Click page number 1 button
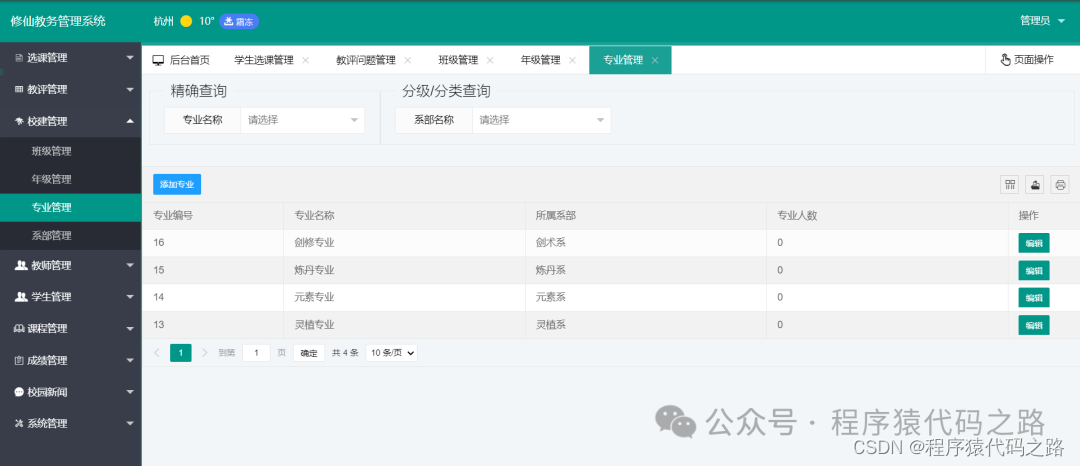 pyautogui.click(x=180, y=353)
